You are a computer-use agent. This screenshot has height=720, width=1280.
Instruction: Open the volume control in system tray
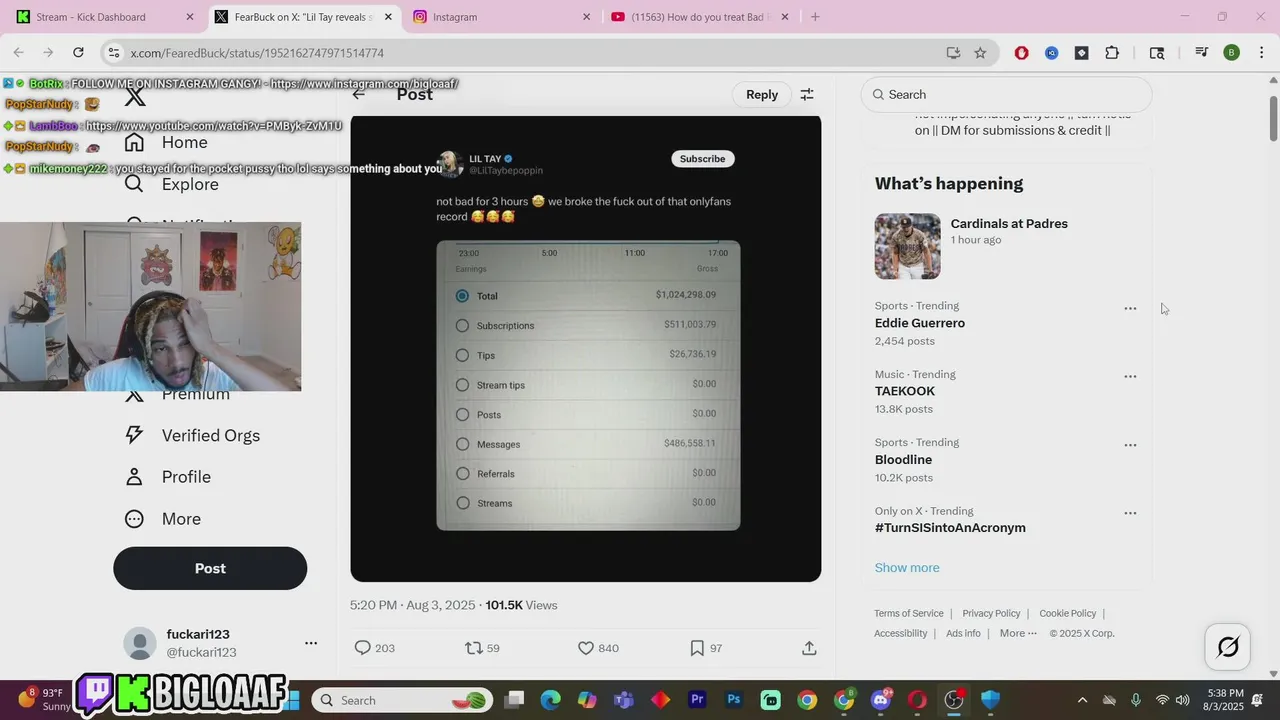1183,700
